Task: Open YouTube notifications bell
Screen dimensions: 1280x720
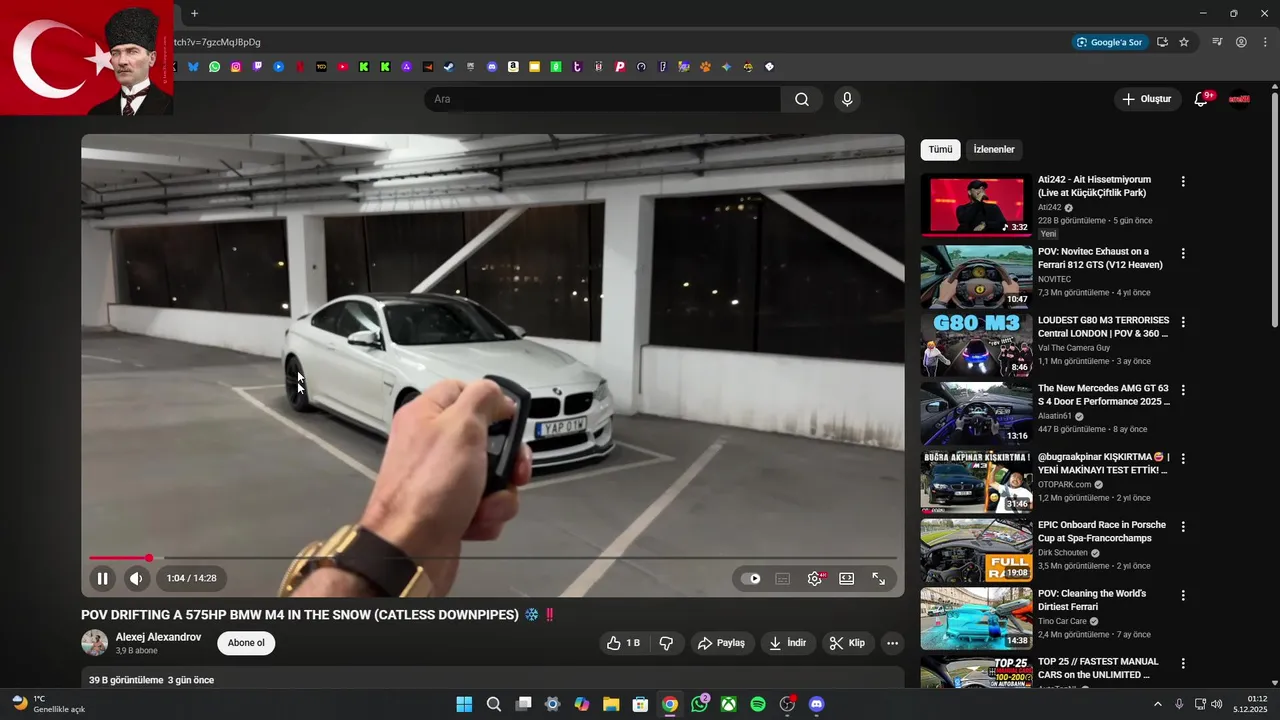Action: point(1201,99)
